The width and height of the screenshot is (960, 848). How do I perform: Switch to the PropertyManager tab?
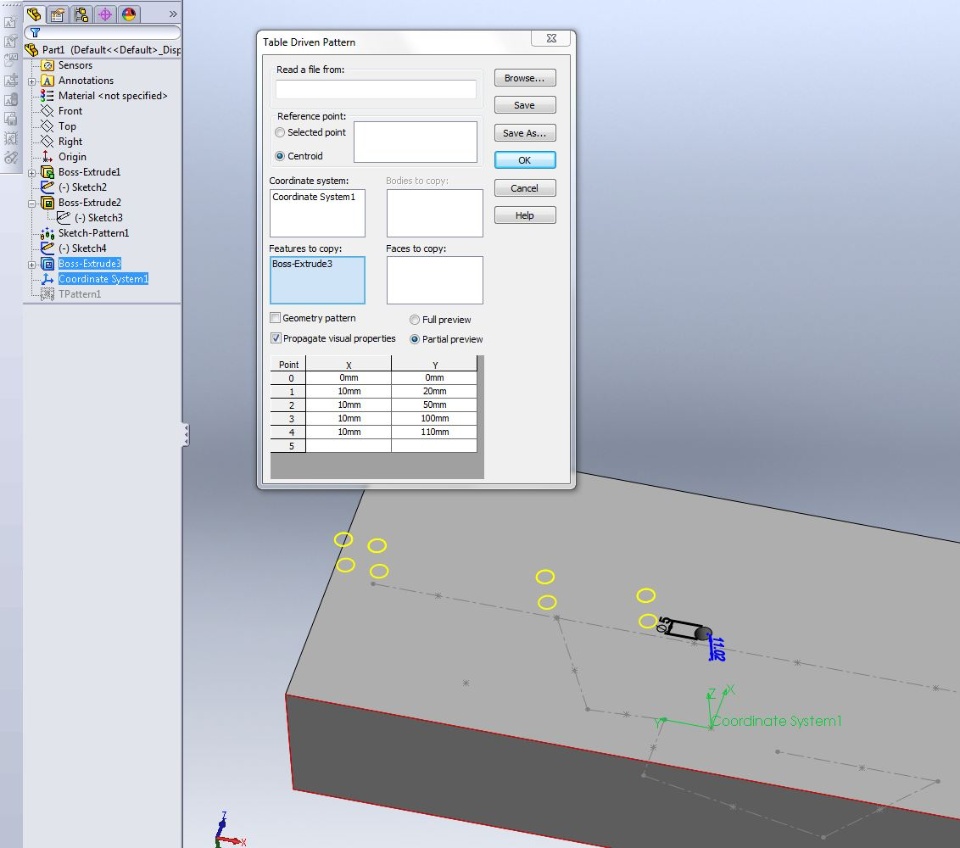(58, 14)
